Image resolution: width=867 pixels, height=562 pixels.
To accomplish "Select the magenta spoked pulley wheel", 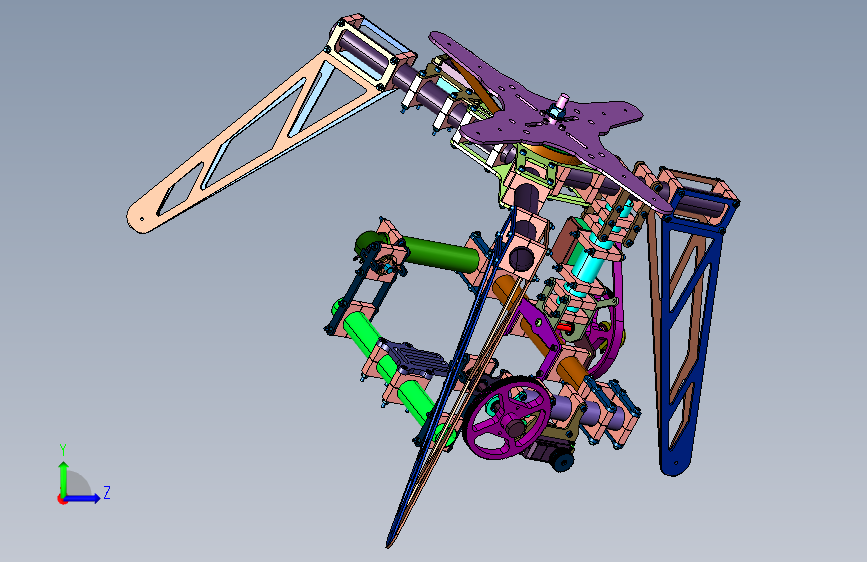I will click(x=508, y=418).
